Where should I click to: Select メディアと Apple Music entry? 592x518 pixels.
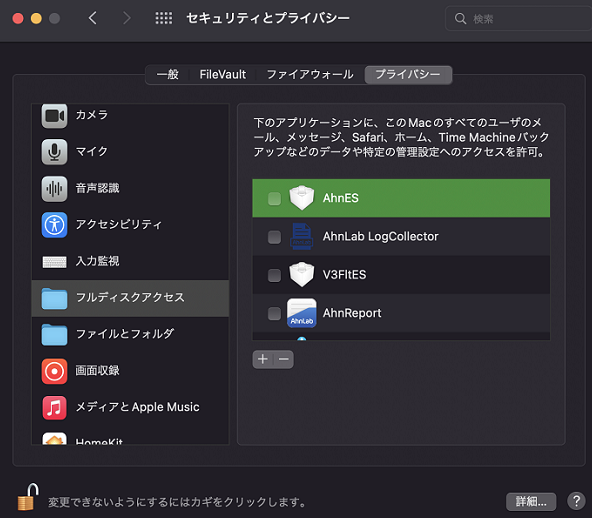click(130, 408)
